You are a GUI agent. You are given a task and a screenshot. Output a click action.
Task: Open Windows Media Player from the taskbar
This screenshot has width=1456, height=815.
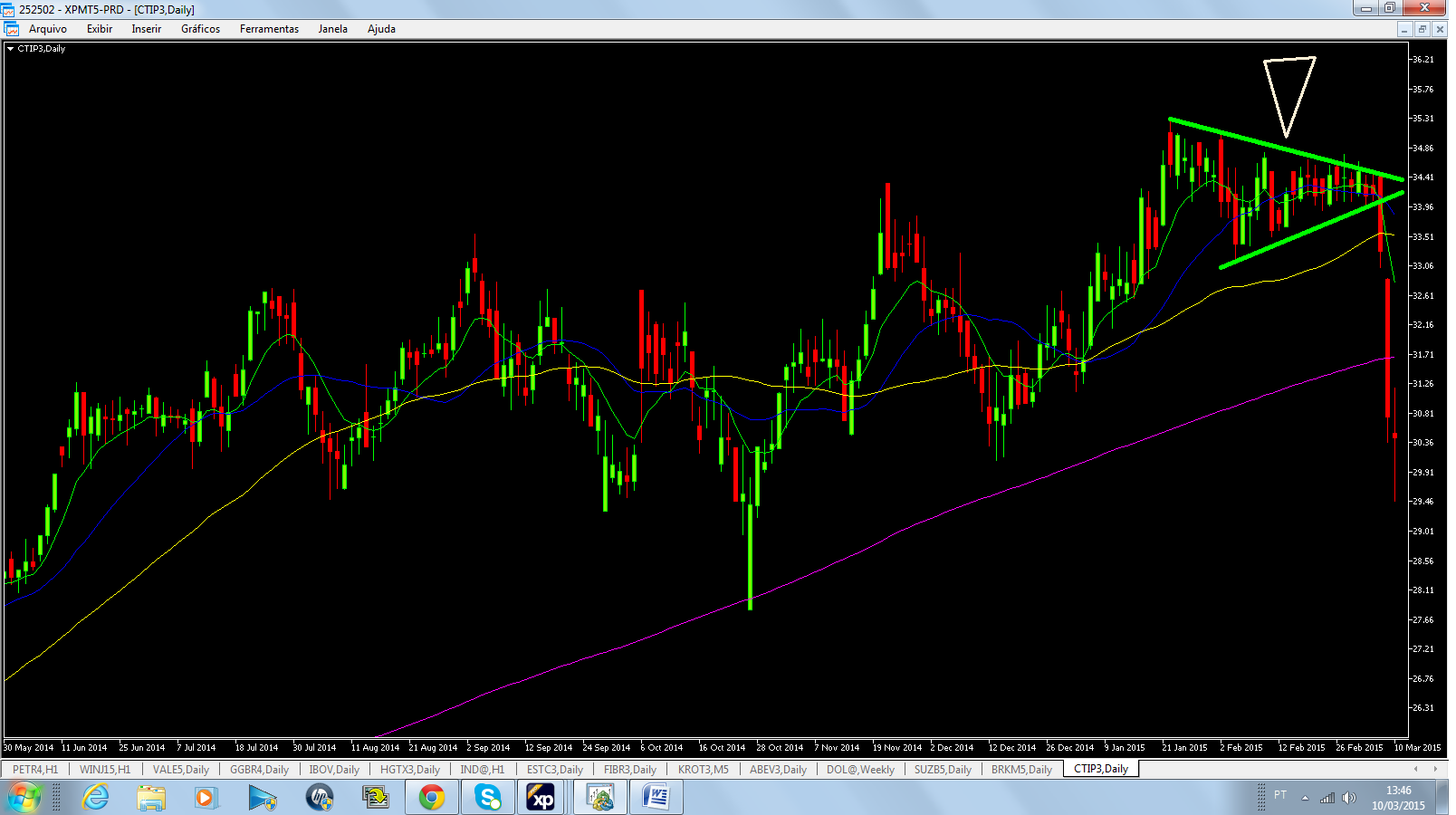pos(206,797)
